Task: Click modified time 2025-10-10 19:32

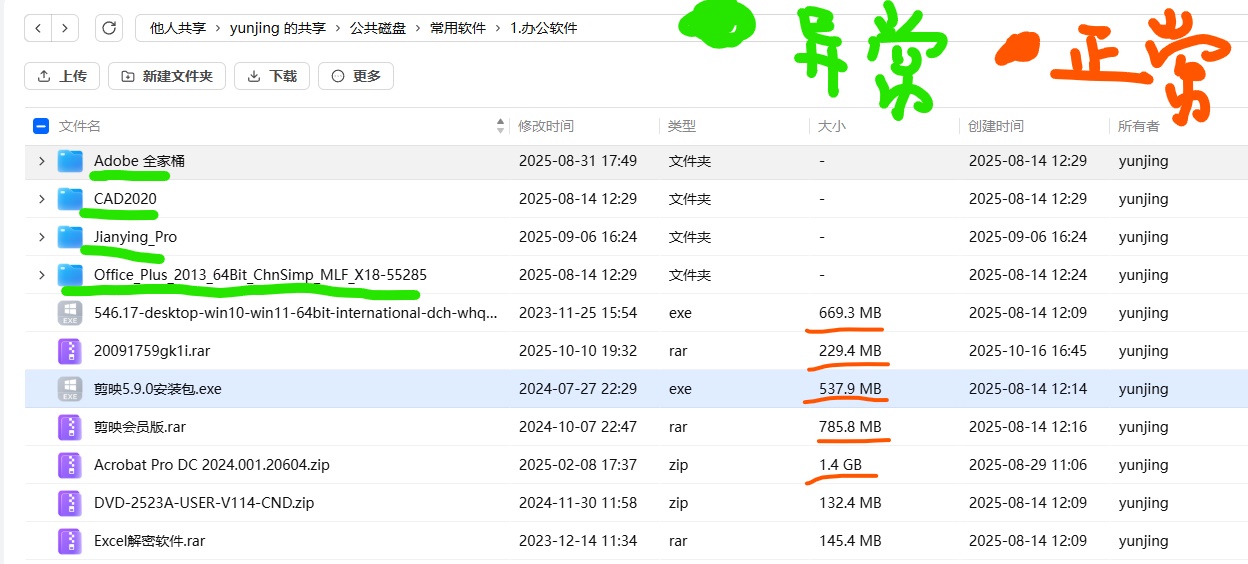Action: [578, 351]
